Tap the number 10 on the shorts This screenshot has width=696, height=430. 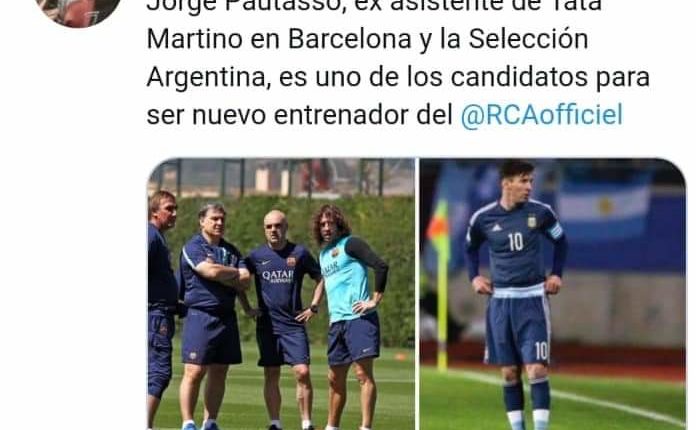coord(541,351)
